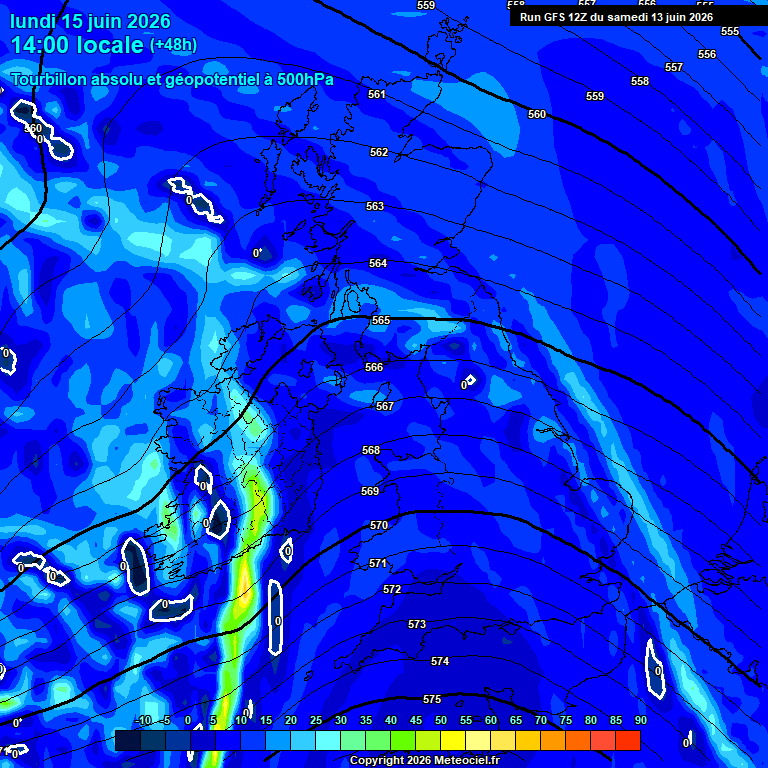Select the 568 contour label
Viewport: 768px width, 768px height.
[371, 450]
